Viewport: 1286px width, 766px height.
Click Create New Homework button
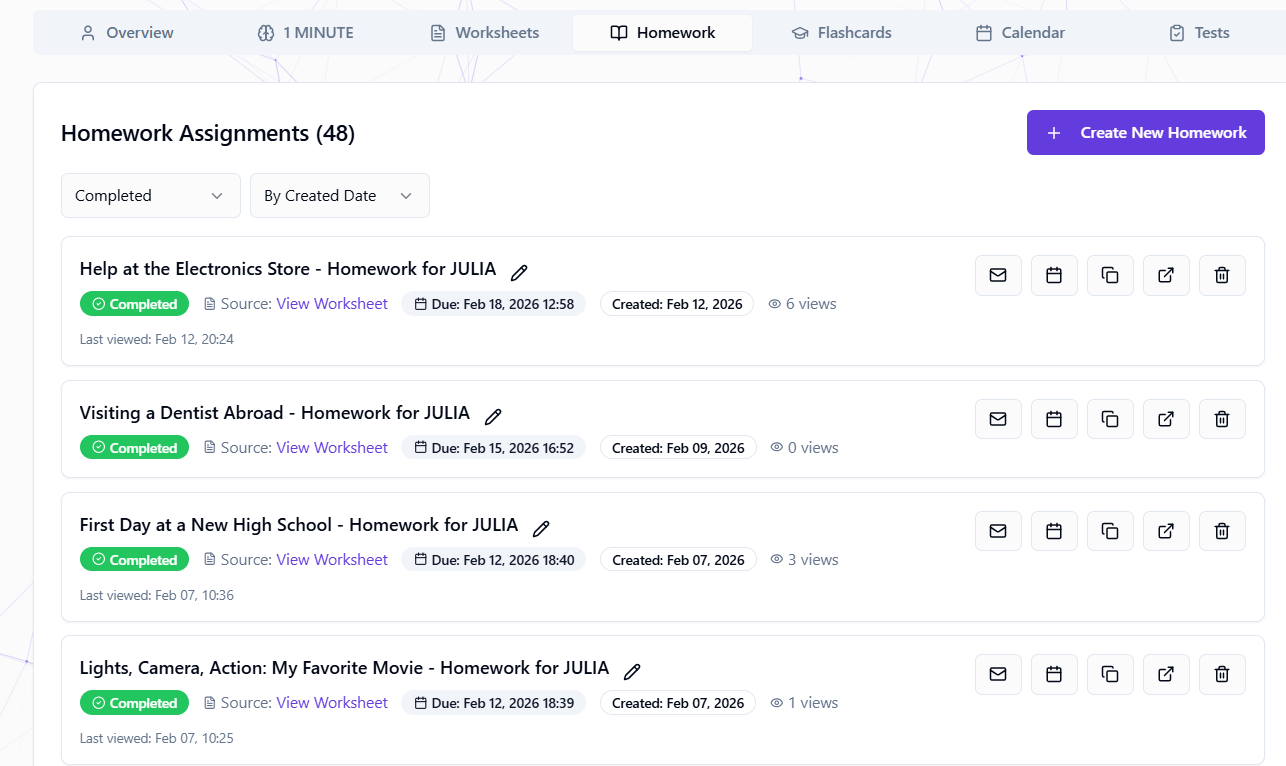[1146, 133]
